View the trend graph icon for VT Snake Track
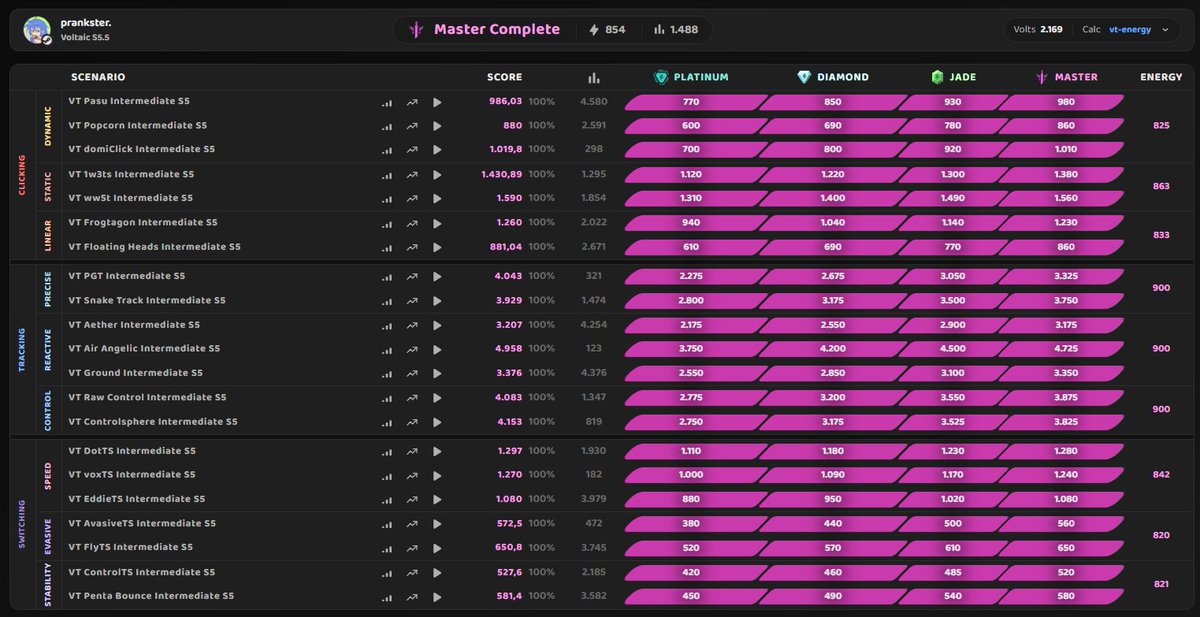1200x617 pixels. [x=412, y=301]
